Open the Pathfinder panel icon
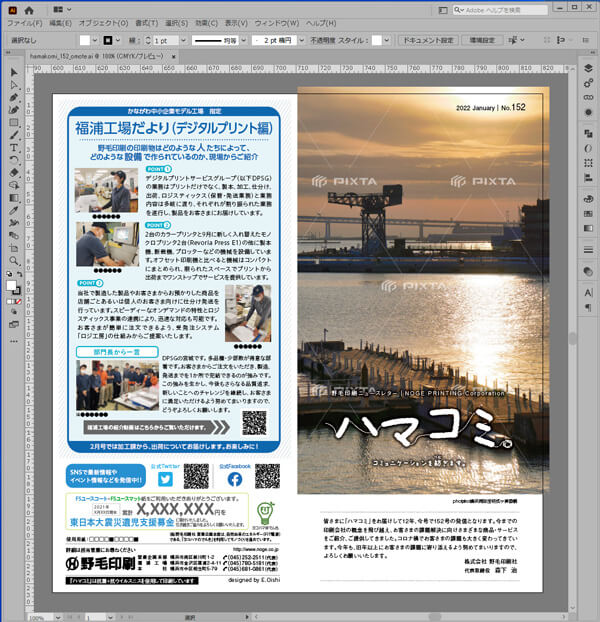The image size is (600, 622). [x=588, y=134]
